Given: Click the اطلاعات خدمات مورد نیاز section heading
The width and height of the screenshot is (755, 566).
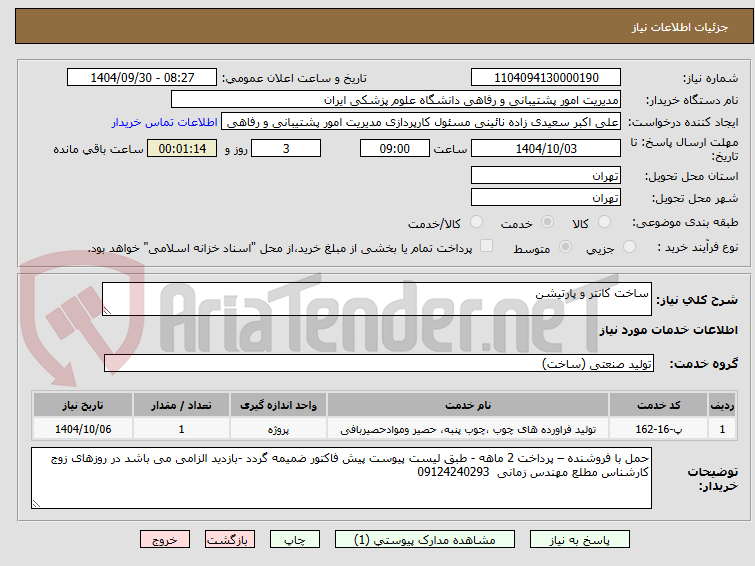Looking at the screenshot, I should [x=668, y=330].
